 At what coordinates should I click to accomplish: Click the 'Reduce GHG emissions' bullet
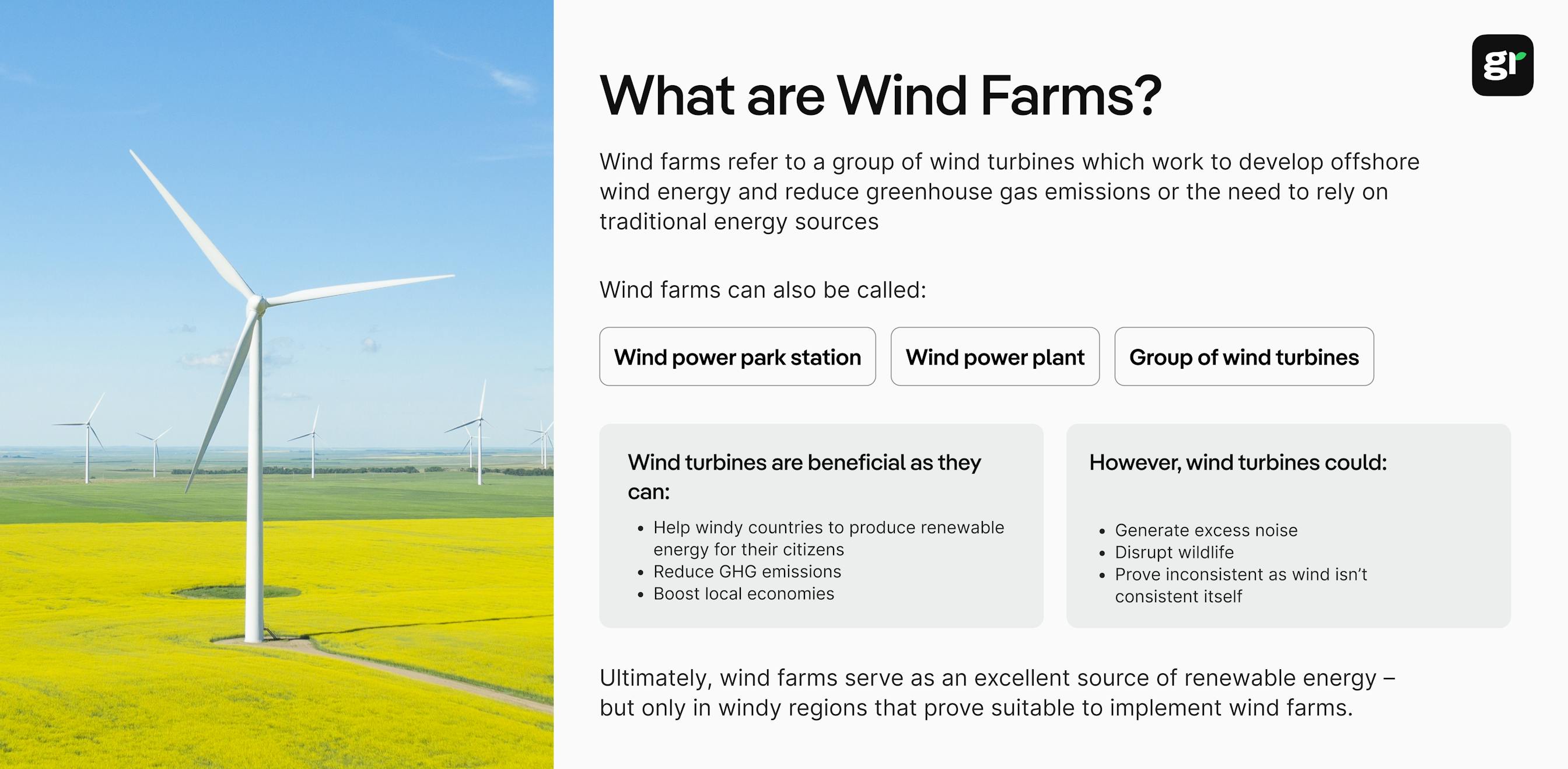coord(747,572)
